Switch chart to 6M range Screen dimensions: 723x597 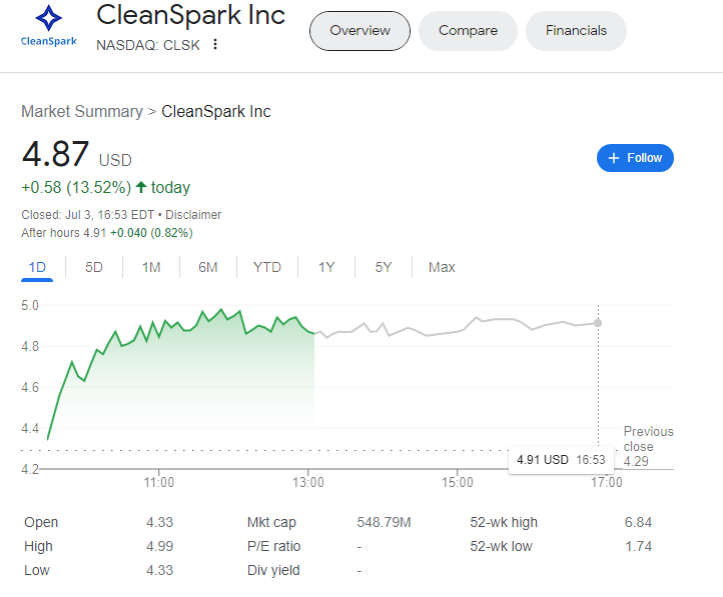coord(208,267)
